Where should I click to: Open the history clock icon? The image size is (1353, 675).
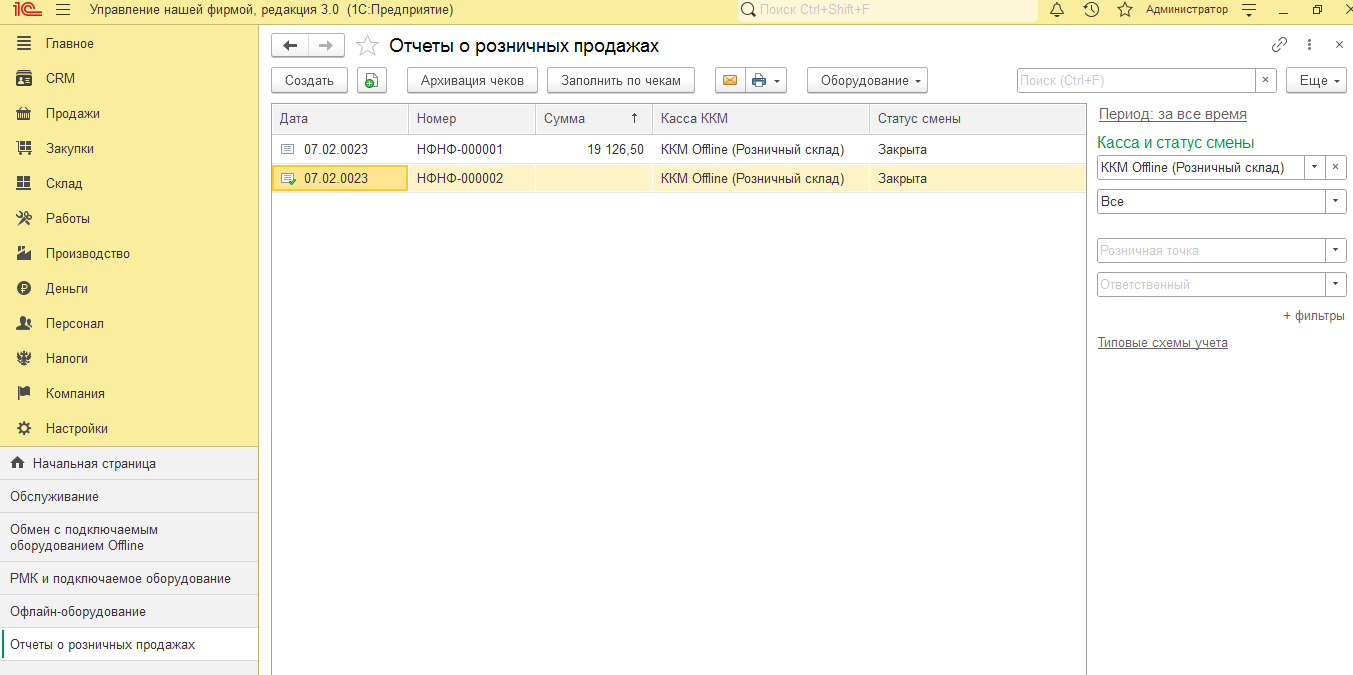(1091, 10)
